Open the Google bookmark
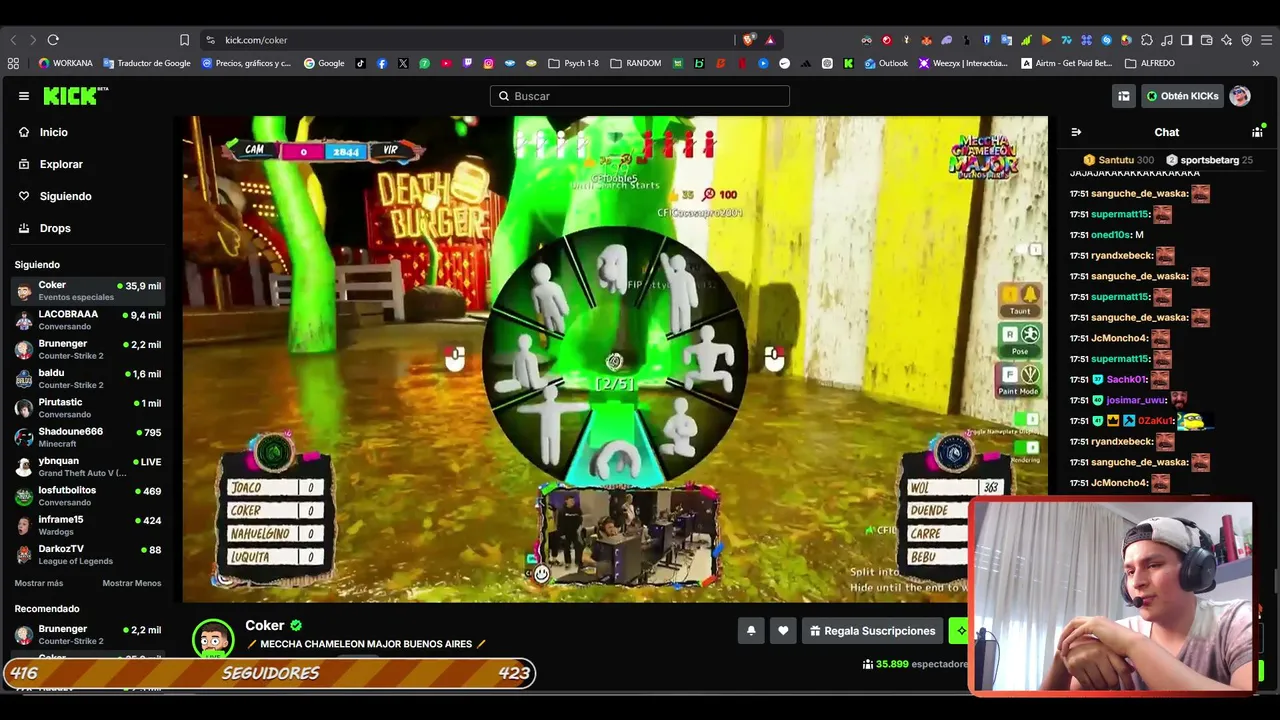 [x=324, y=63]
